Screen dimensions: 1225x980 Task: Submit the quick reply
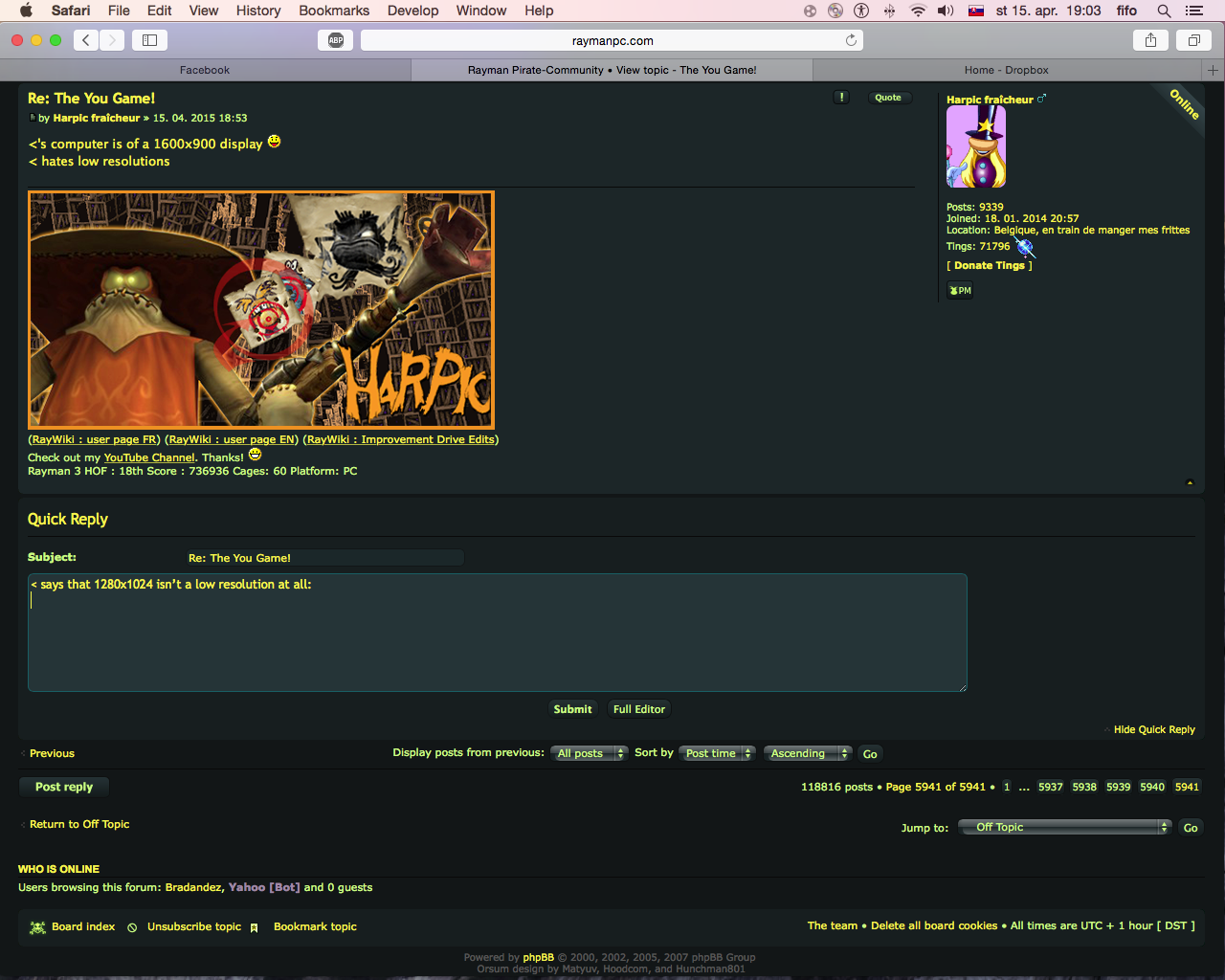click(x=572, y=709)
